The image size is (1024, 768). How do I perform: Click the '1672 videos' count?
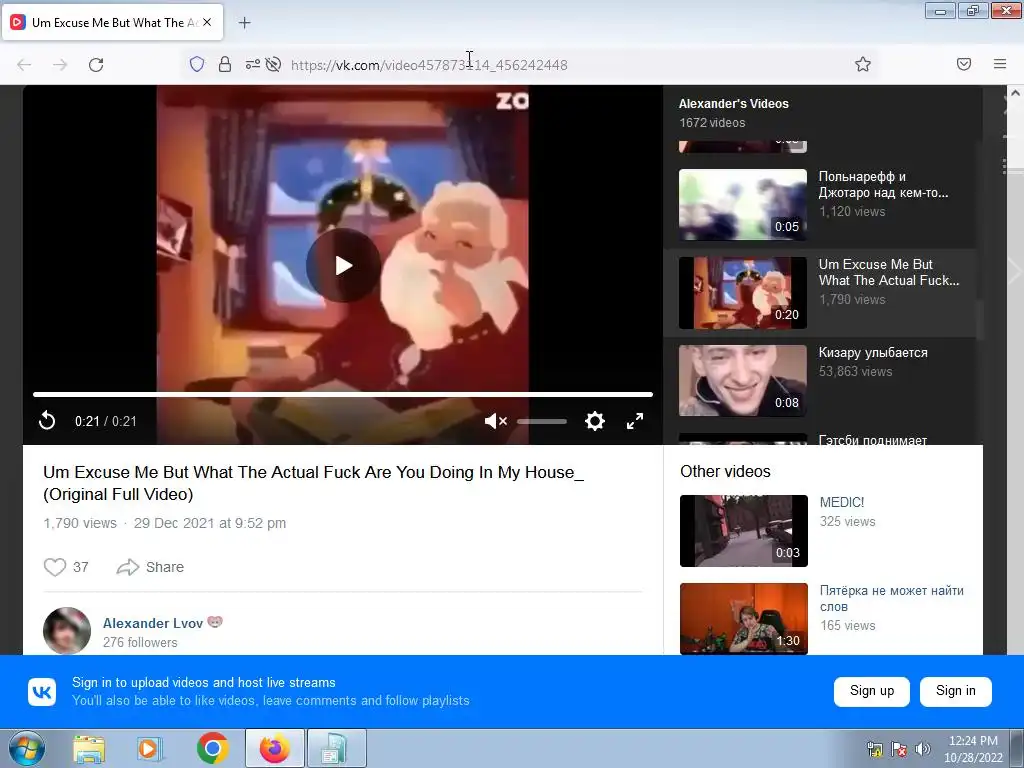[x=712, y=123]
